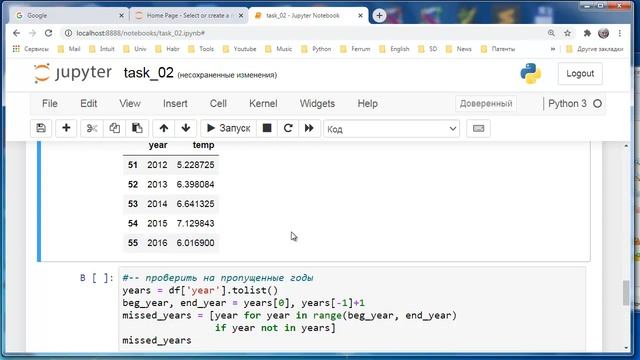Reload the current page
Viewport: 640px width, 360px height.
[49, 33]
